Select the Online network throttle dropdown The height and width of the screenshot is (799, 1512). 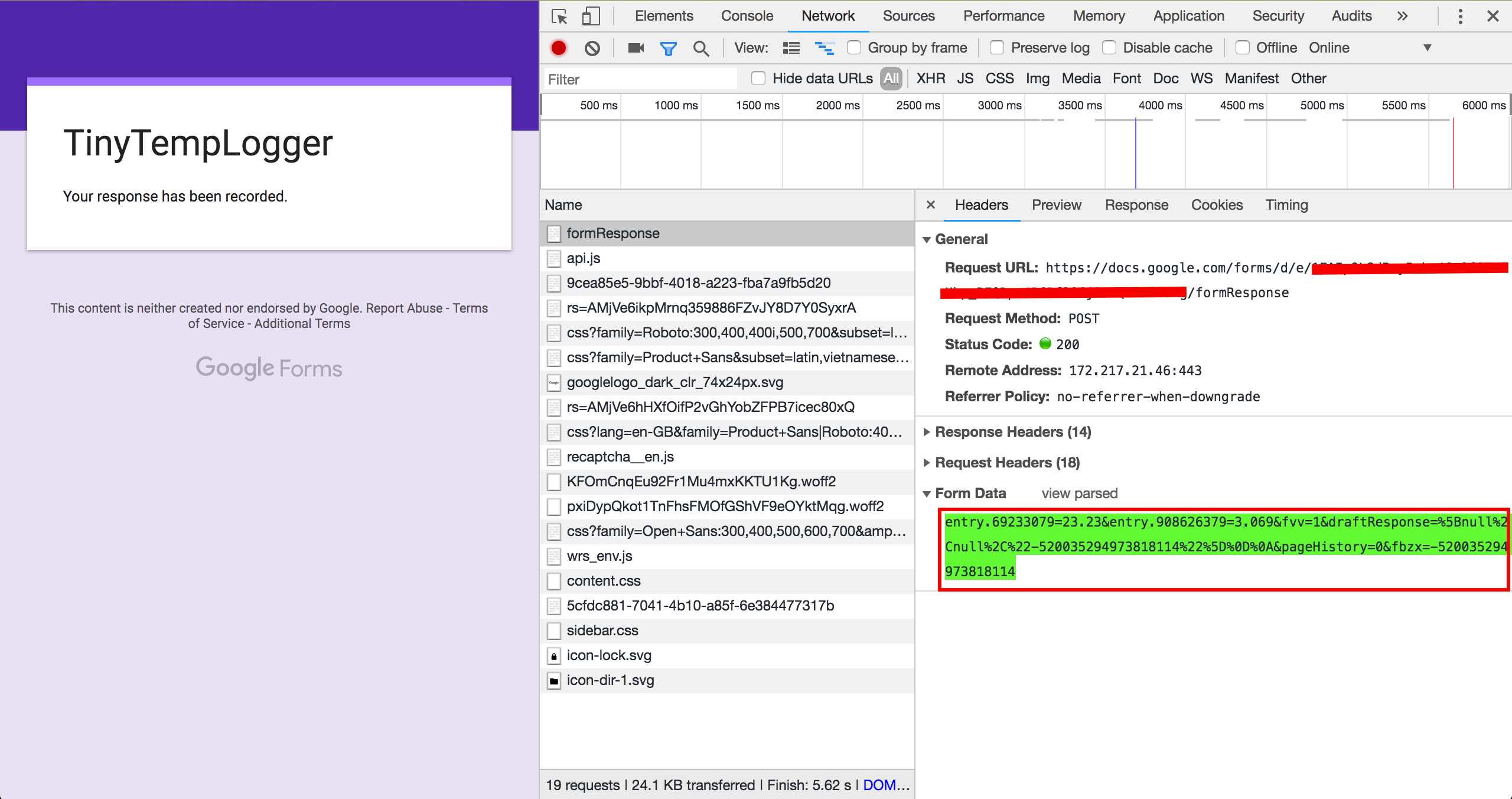coord(1371,47)
